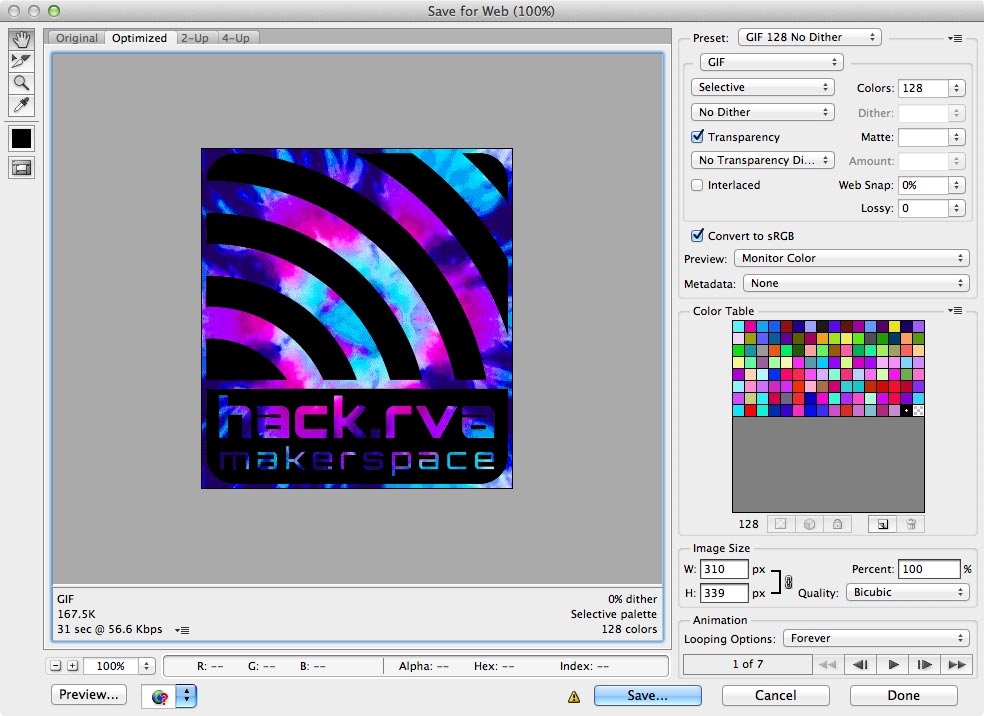Viewport: 984px width, 716px height.
Task: Select the Eyedropper tool
Action: tap(21, 105)
